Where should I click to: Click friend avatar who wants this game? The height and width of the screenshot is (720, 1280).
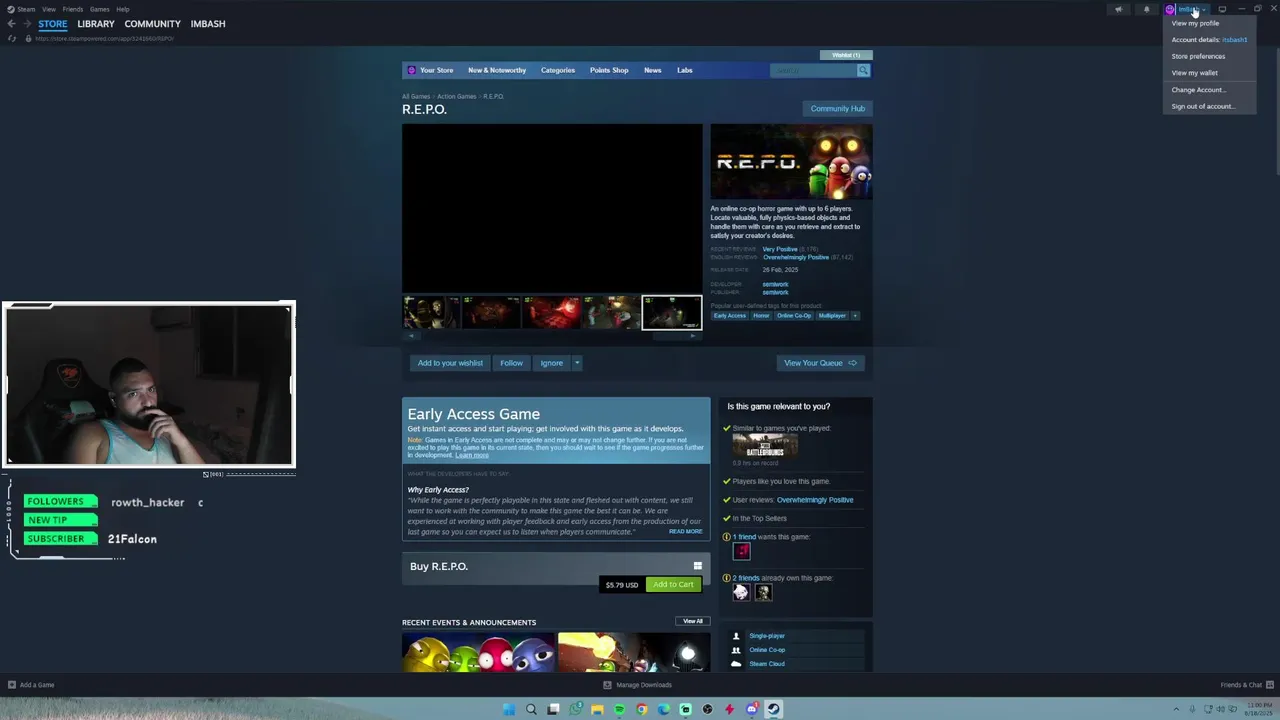point(741,551)
